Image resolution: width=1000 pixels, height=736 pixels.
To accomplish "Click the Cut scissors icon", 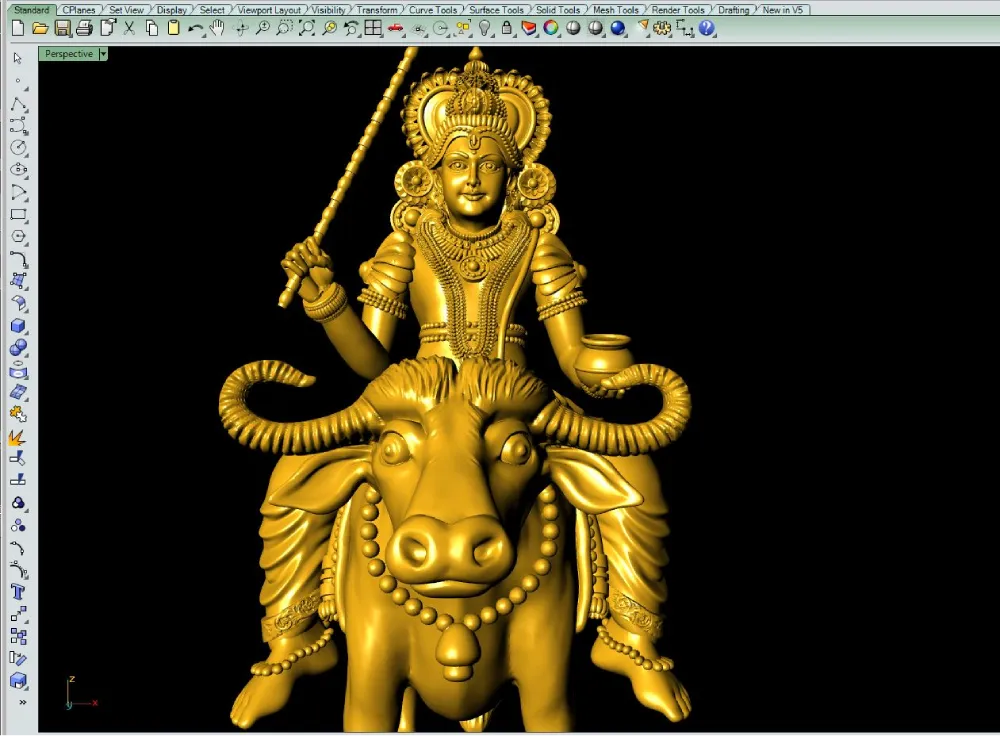I will click(129, 28).
